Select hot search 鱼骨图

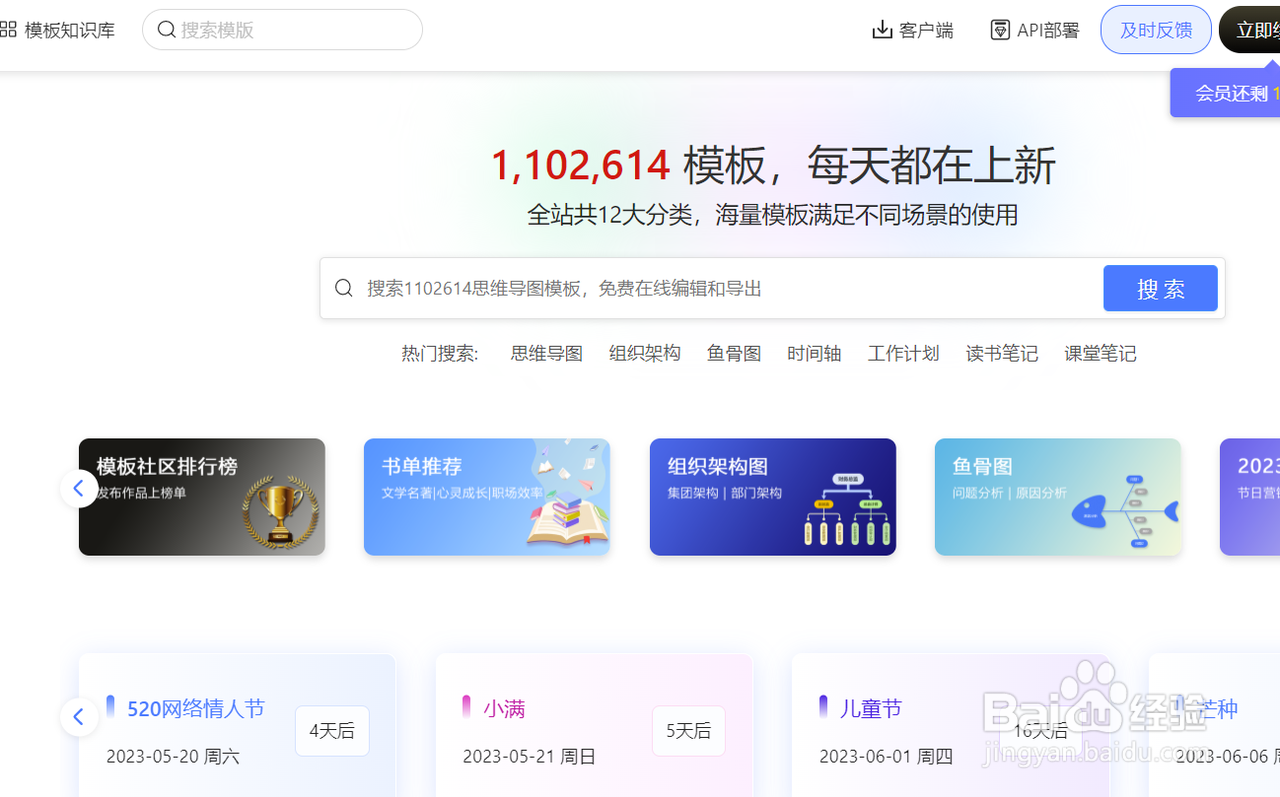point(734,353)
